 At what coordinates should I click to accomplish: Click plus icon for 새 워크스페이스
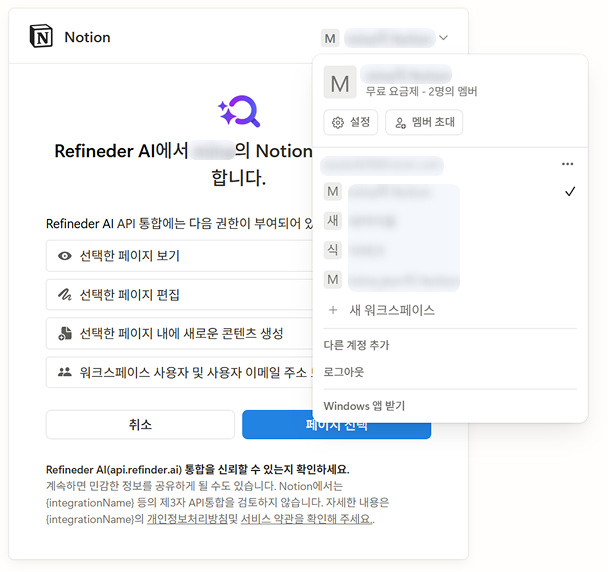pos(333,310)
